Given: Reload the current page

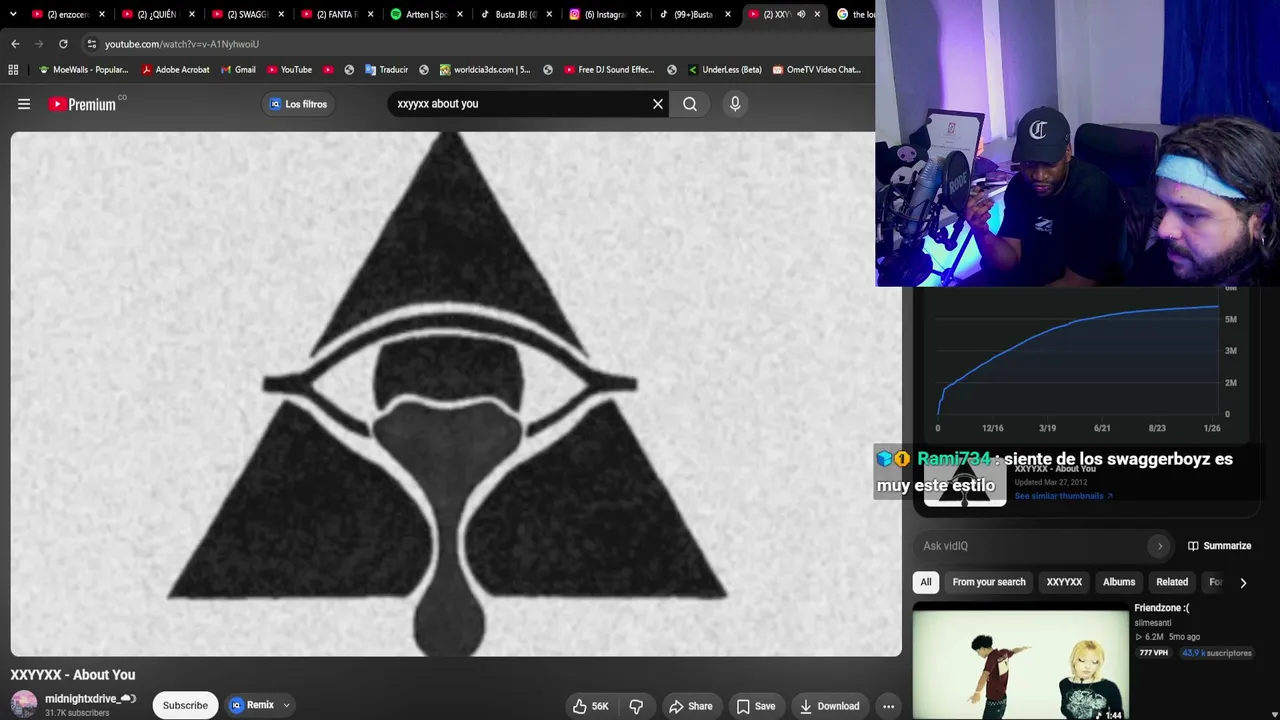Looking at the screenshot, I should tap(63, 44).
